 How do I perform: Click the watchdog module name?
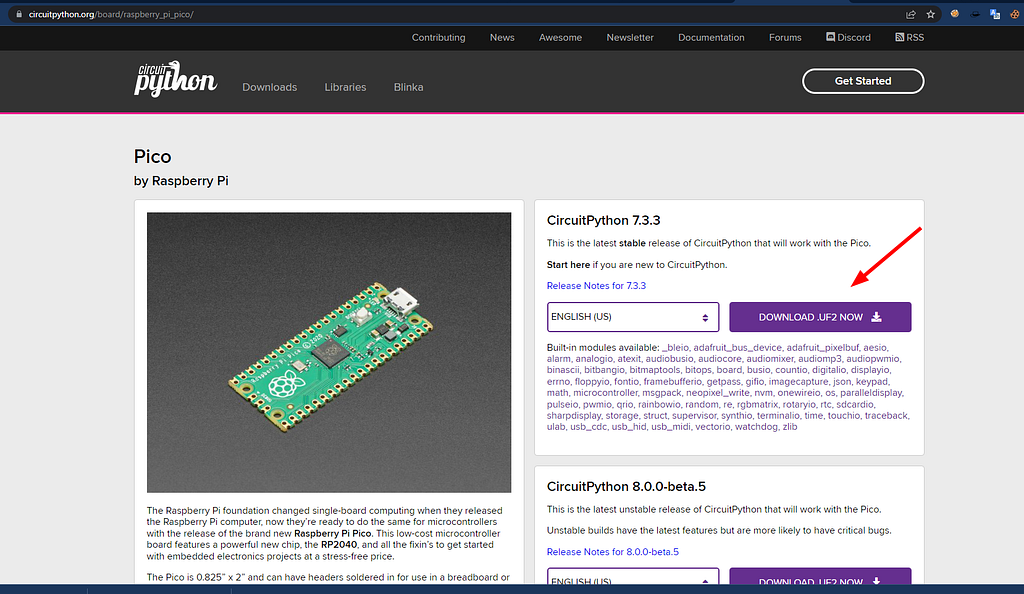pyautogui.click(x=756, y=426)
